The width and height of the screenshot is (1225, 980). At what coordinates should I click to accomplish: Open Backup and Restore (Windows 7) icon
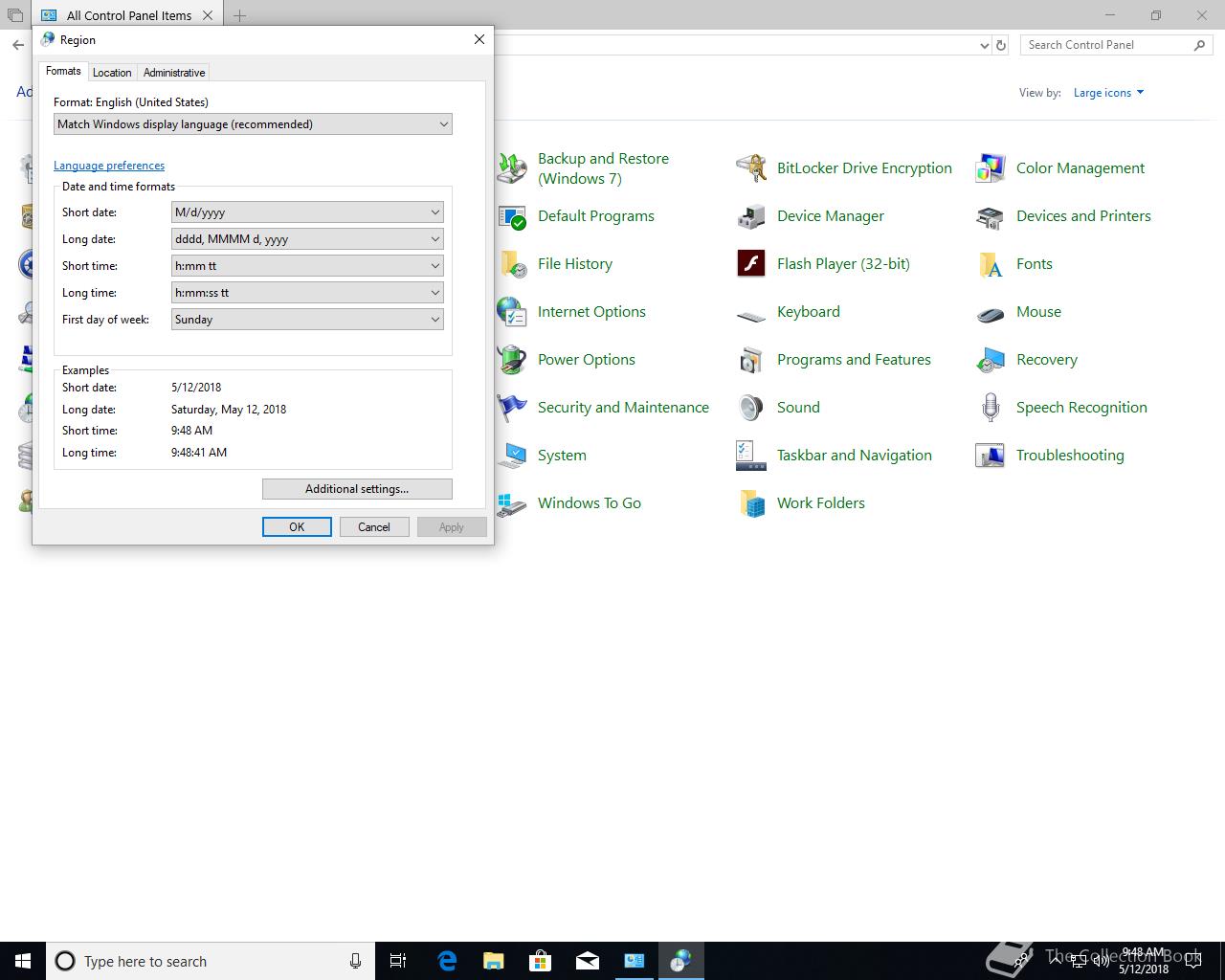tap(512, 168)
